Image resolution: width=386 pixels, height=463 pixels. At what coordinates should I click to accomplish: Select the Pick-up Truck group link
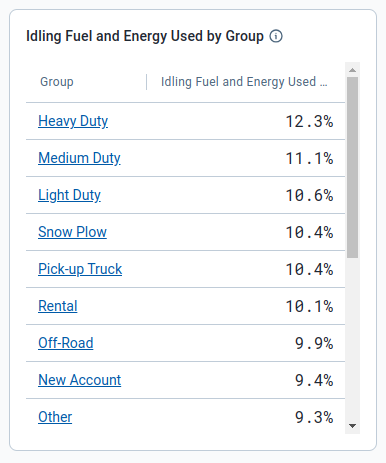click(80, 269)
